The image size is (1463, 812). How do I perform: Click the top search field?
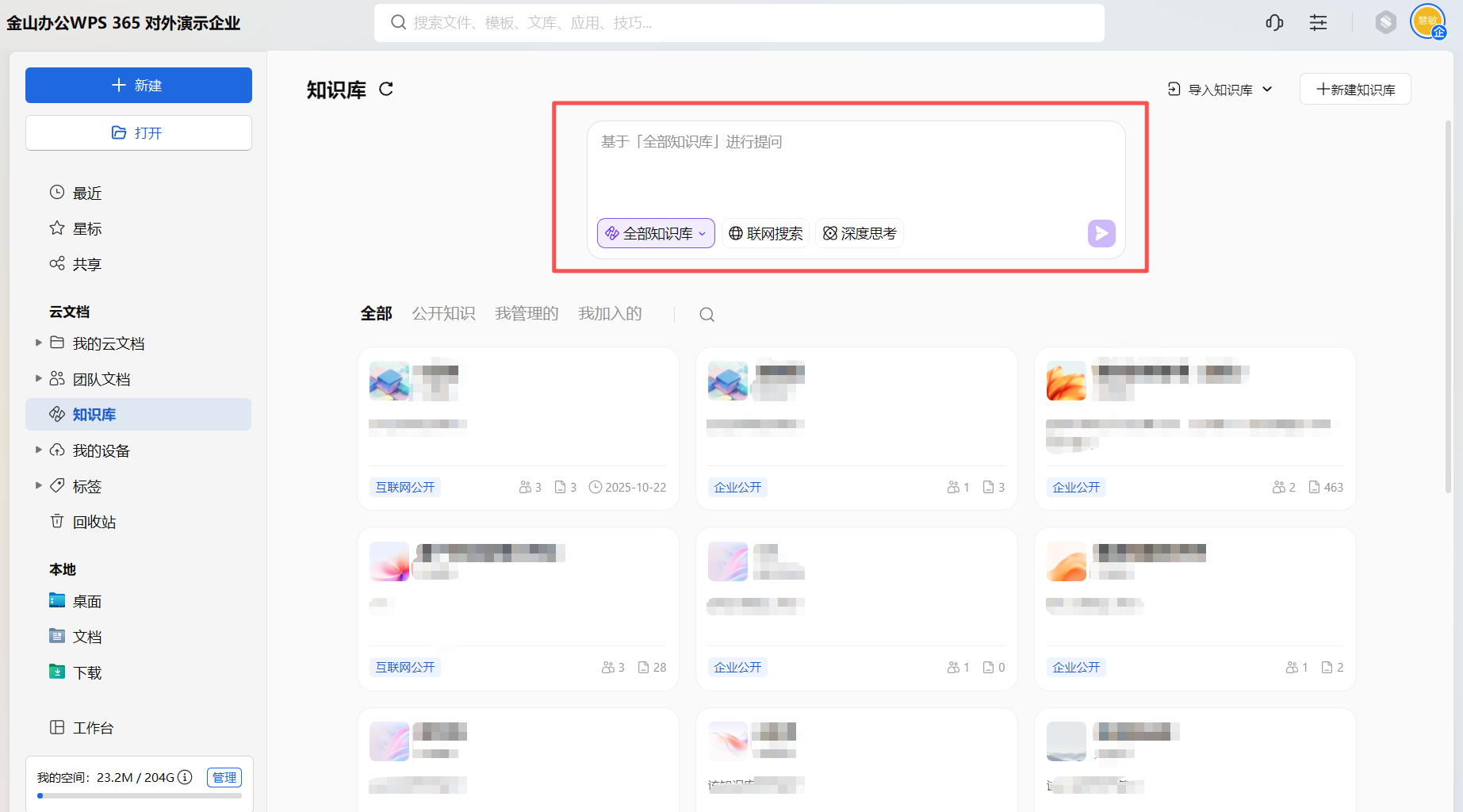click(739, 23)
